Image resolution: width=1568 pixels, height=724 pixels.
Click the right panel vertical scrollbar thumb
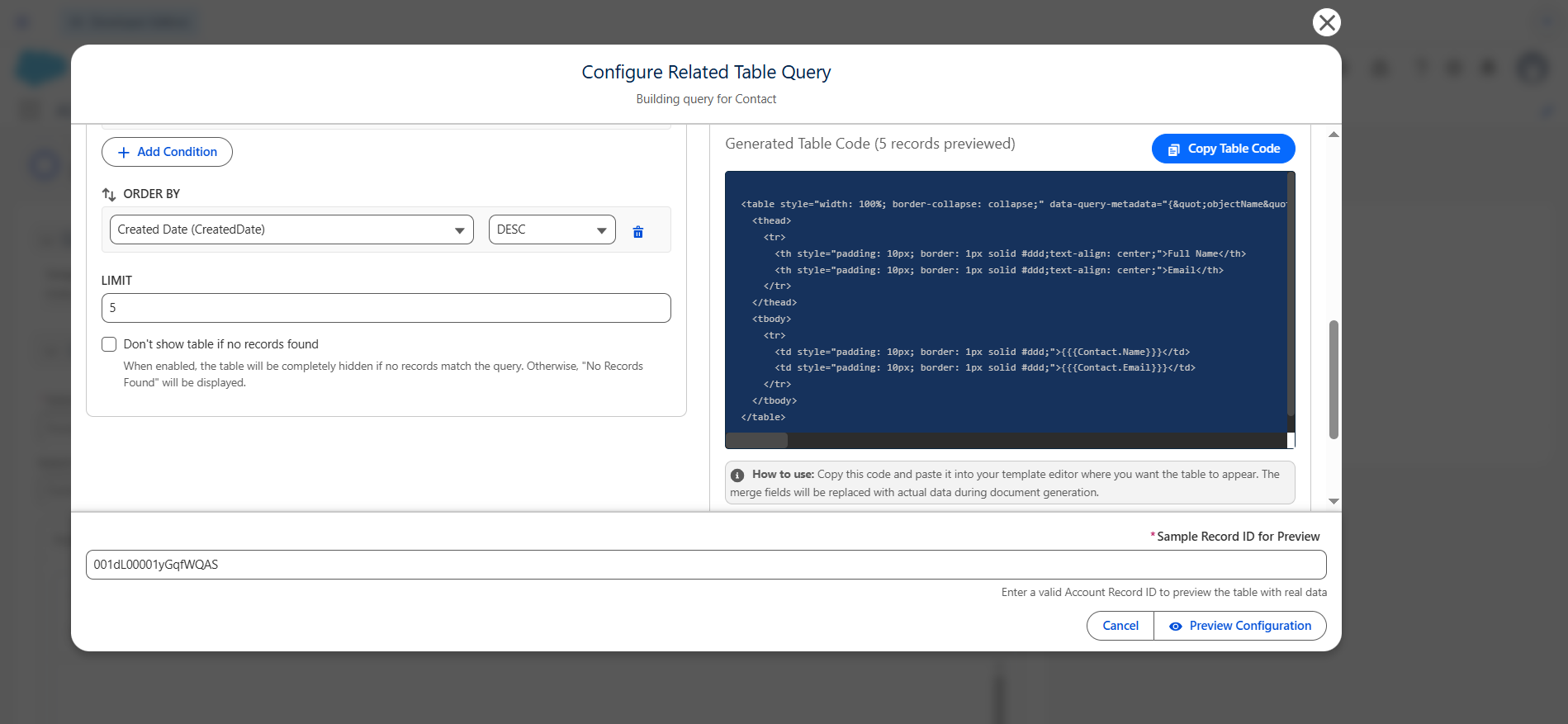click(1334, 380)
